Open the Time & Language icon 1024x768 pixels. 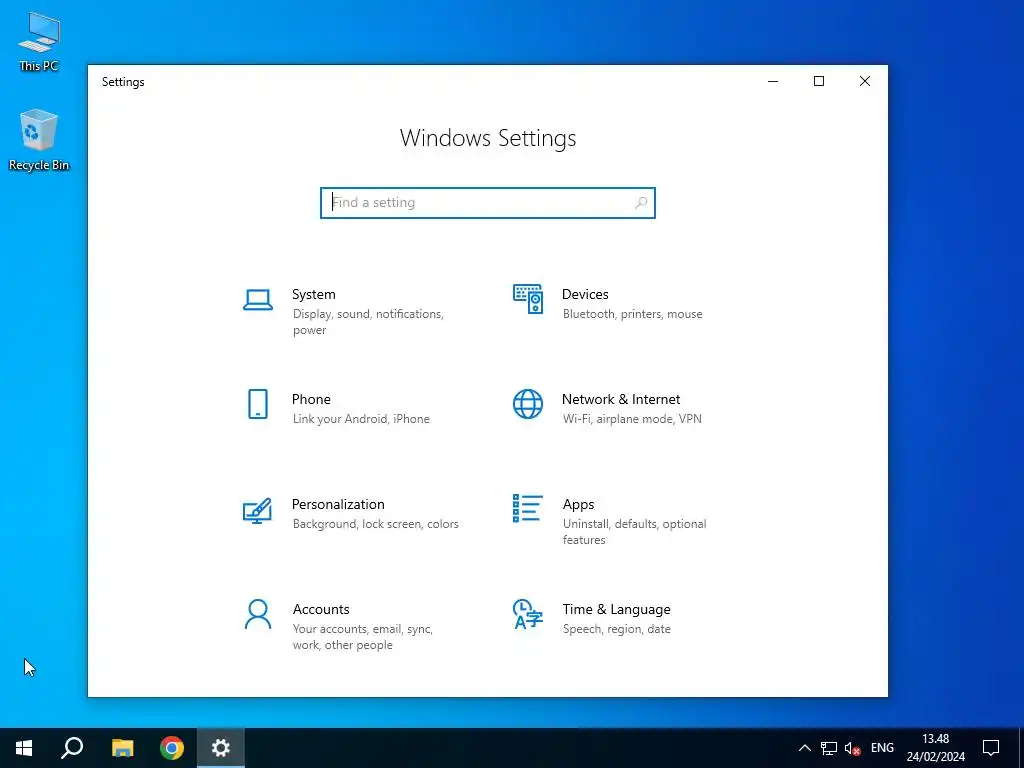tap(528, 615)
